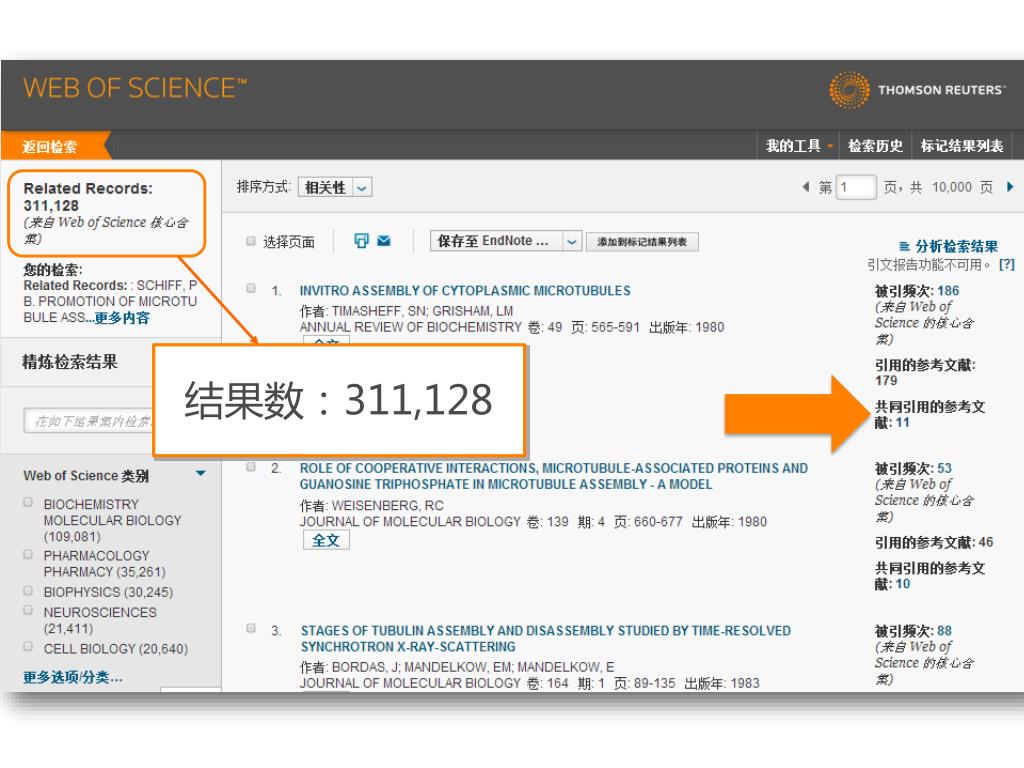Click the analyze results list icon
The image size is (1024, 768).
click(x=904, y=246)
